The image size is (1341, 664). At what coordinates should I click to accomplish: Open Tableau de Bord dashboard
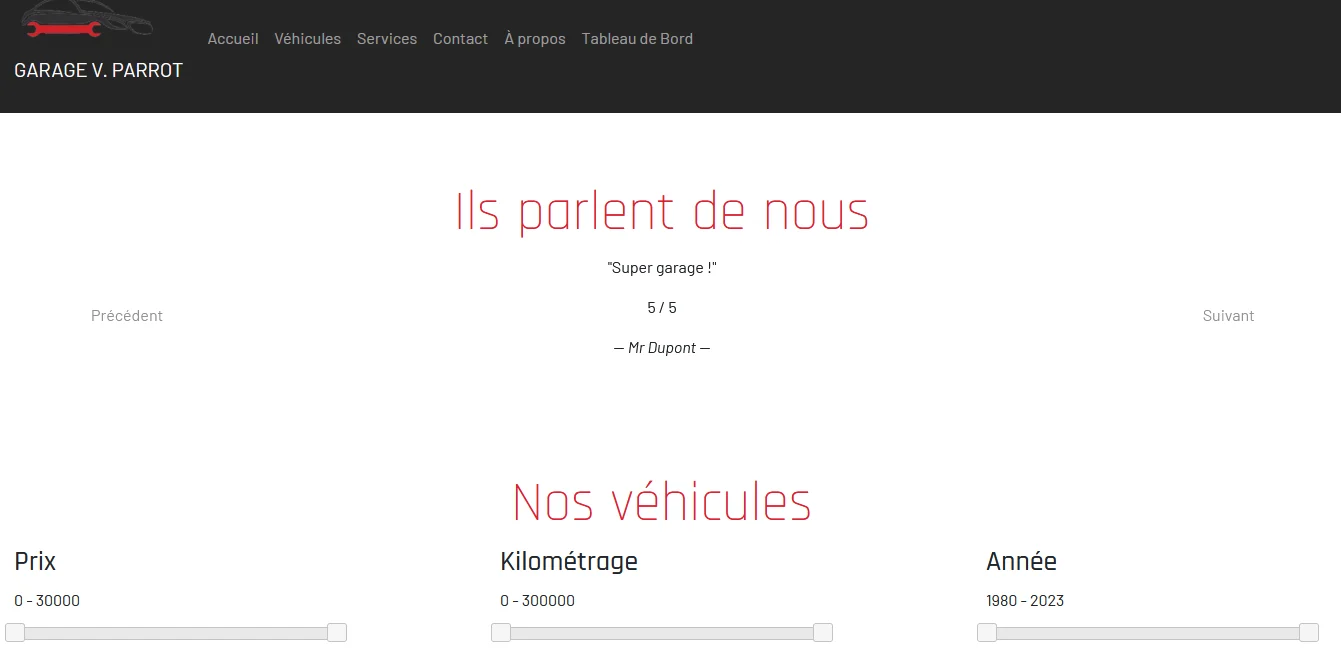point(637,39)
